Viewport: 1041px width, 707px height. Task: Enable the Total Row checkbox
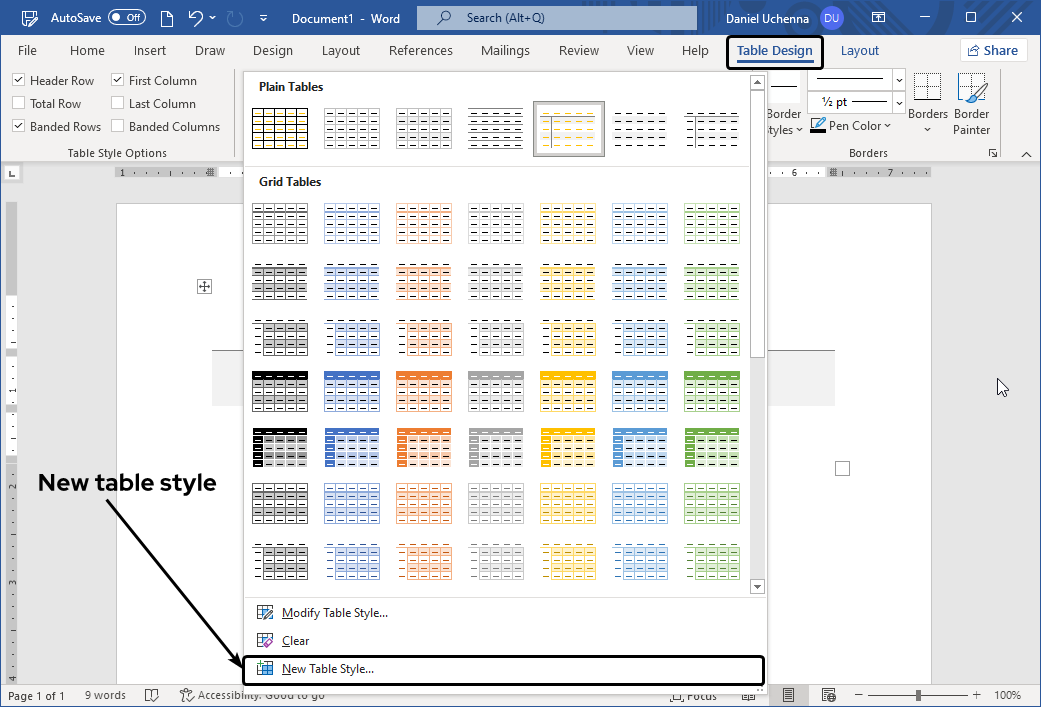(19, 104)
